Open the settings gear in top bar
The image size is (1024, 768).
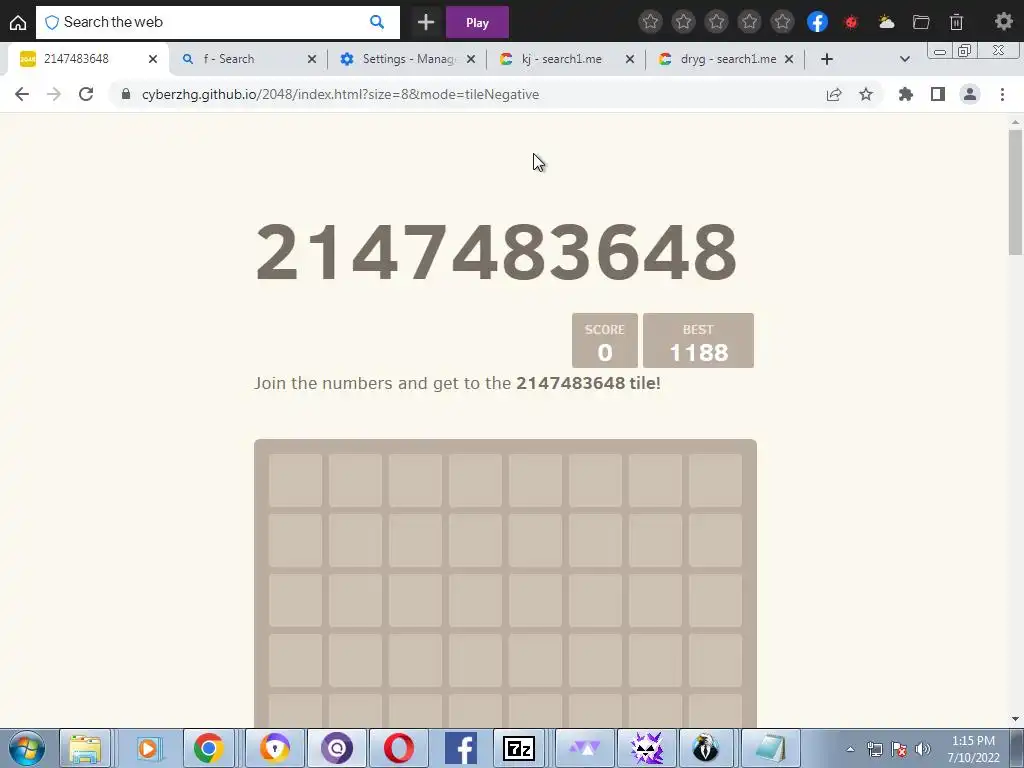[x=1004, y=22]
